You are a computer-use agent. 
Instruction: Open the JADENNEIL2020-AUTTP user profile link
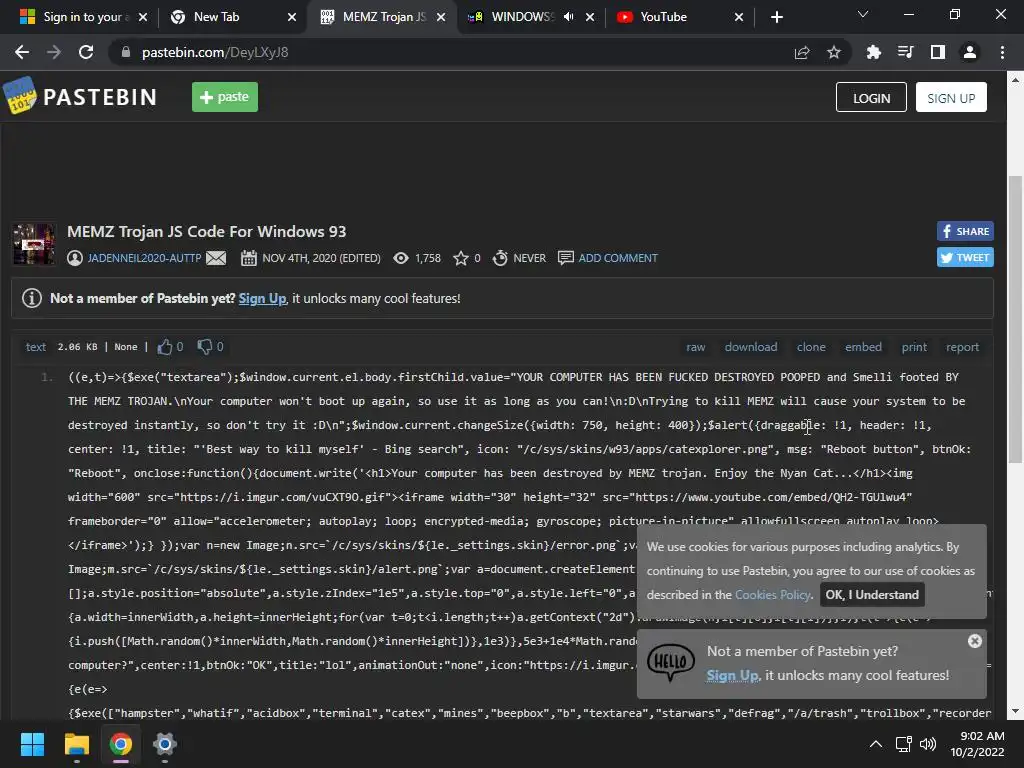click(x=144, y=258)
